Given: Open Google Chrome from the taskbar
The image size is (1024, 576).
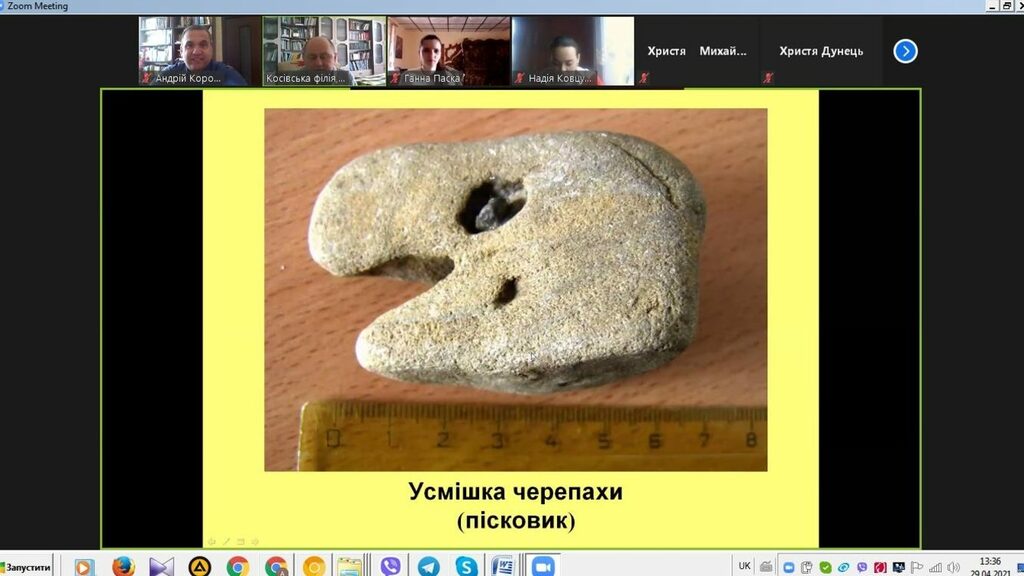Looking at the screenshot, I should click(238, 567).
